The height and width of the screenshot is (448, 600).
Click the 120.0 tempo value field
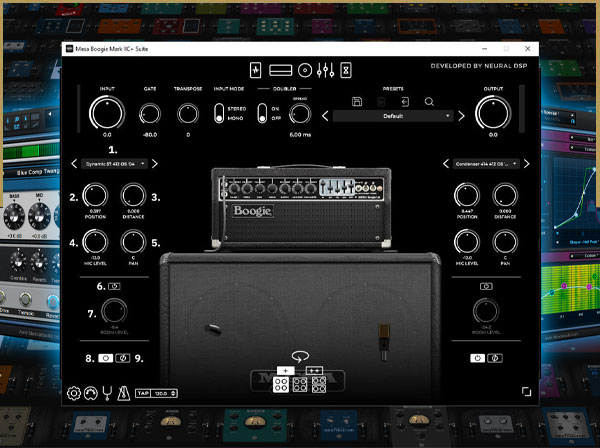click(161, 393)
